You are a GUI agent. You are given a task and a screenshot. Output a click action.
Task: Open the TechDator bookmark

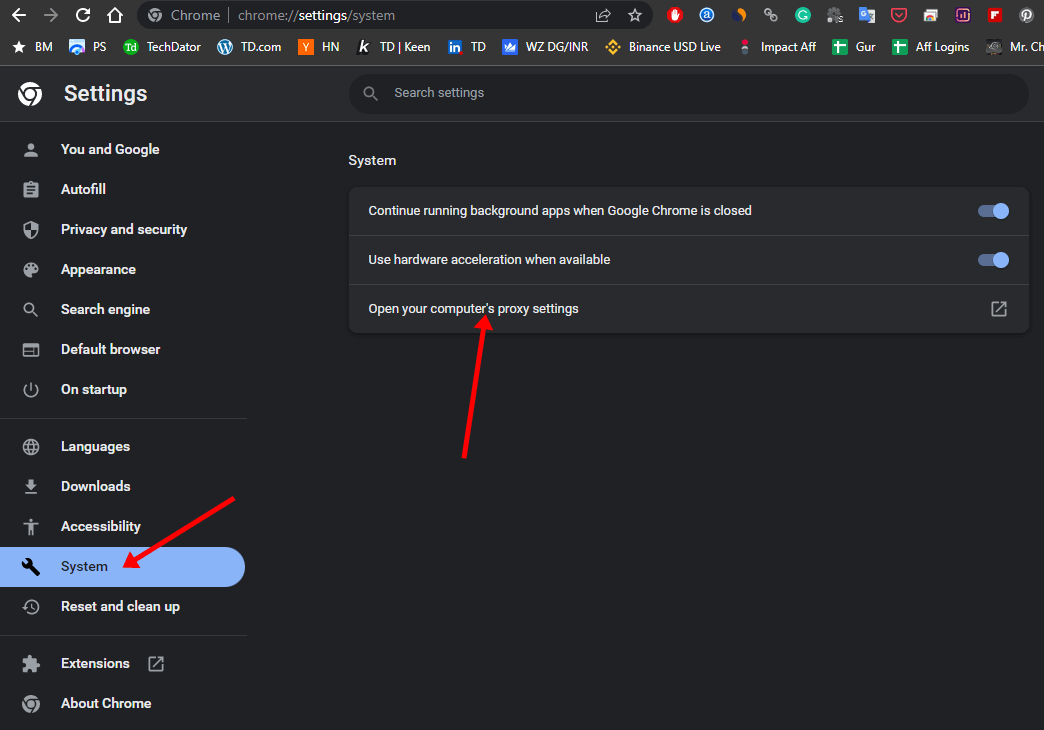click(162, 47)
